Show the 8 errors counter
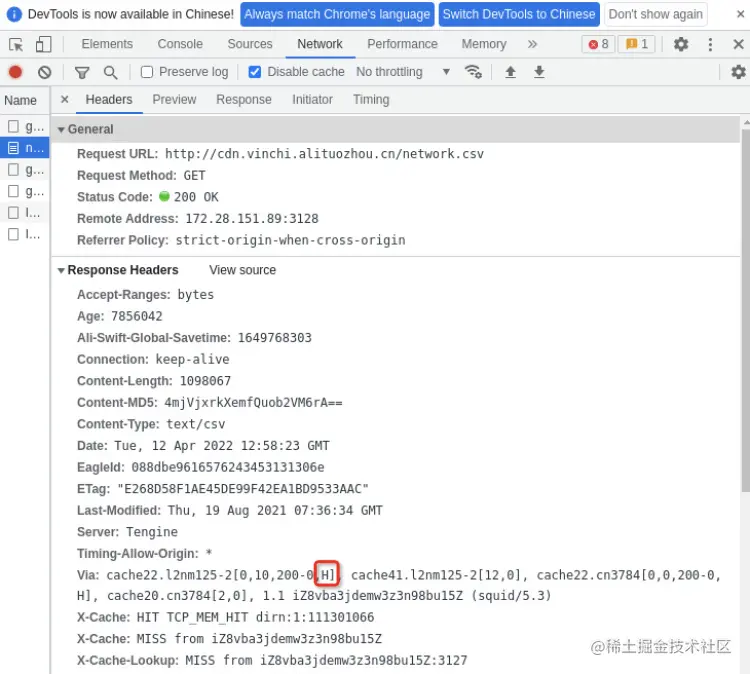The image size is (750, 674). pos(598,44)
